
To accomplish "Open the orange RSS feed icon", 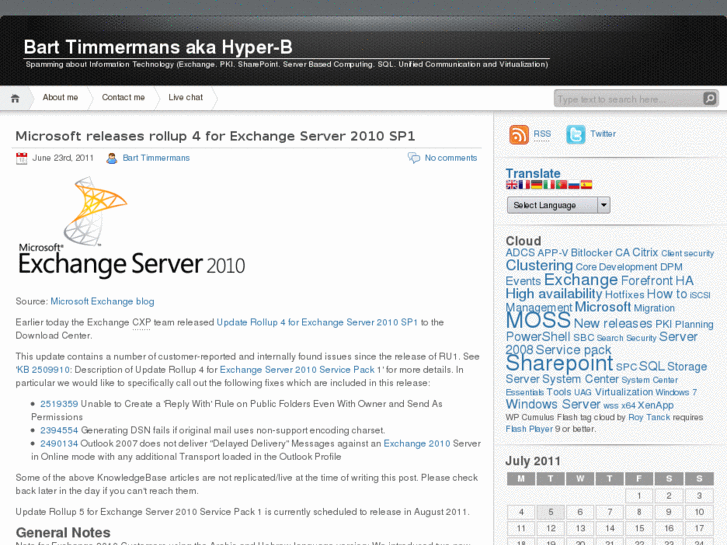I will (x=519, y=135).
